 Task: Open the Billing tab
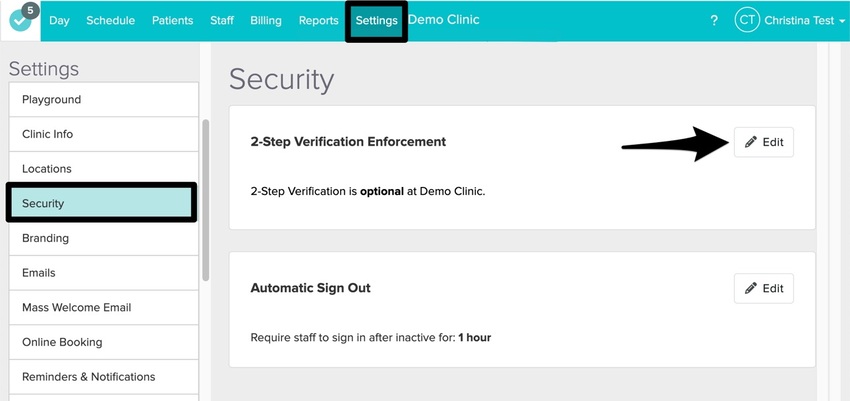[265, 20]
